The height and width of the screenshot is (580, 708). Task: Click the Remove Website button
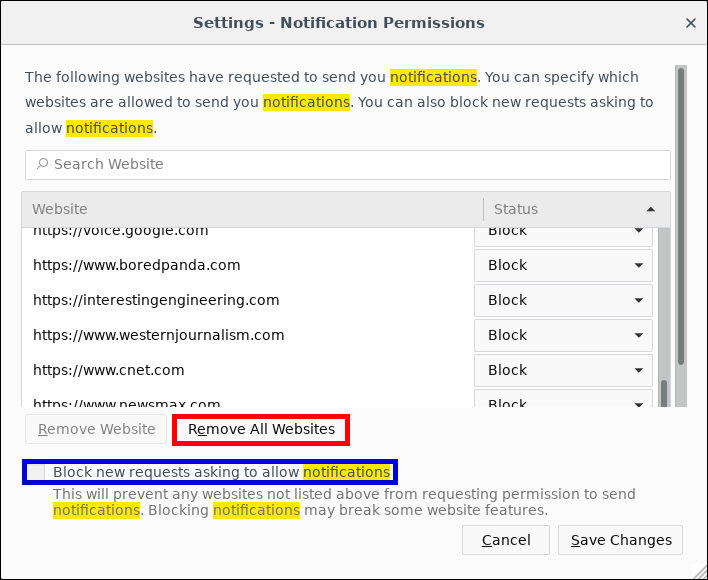click(x=96, y=429)
